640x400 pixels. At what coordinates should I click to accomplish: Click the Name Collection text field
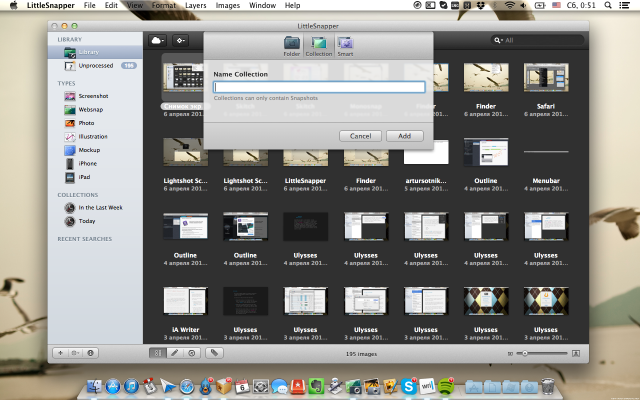(319, 87)
